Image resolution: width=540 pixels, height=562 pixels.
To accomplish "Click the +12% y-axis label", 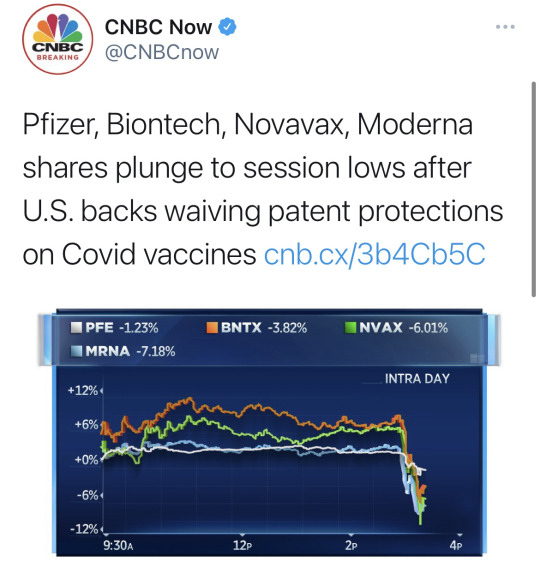I will [83, 390].
